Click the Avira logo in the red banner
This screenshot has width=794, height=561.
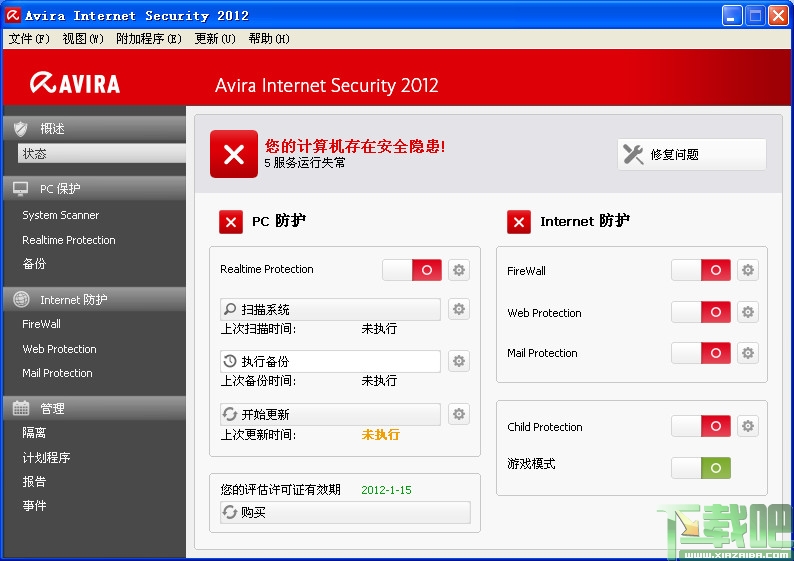[x=75, y=83]
